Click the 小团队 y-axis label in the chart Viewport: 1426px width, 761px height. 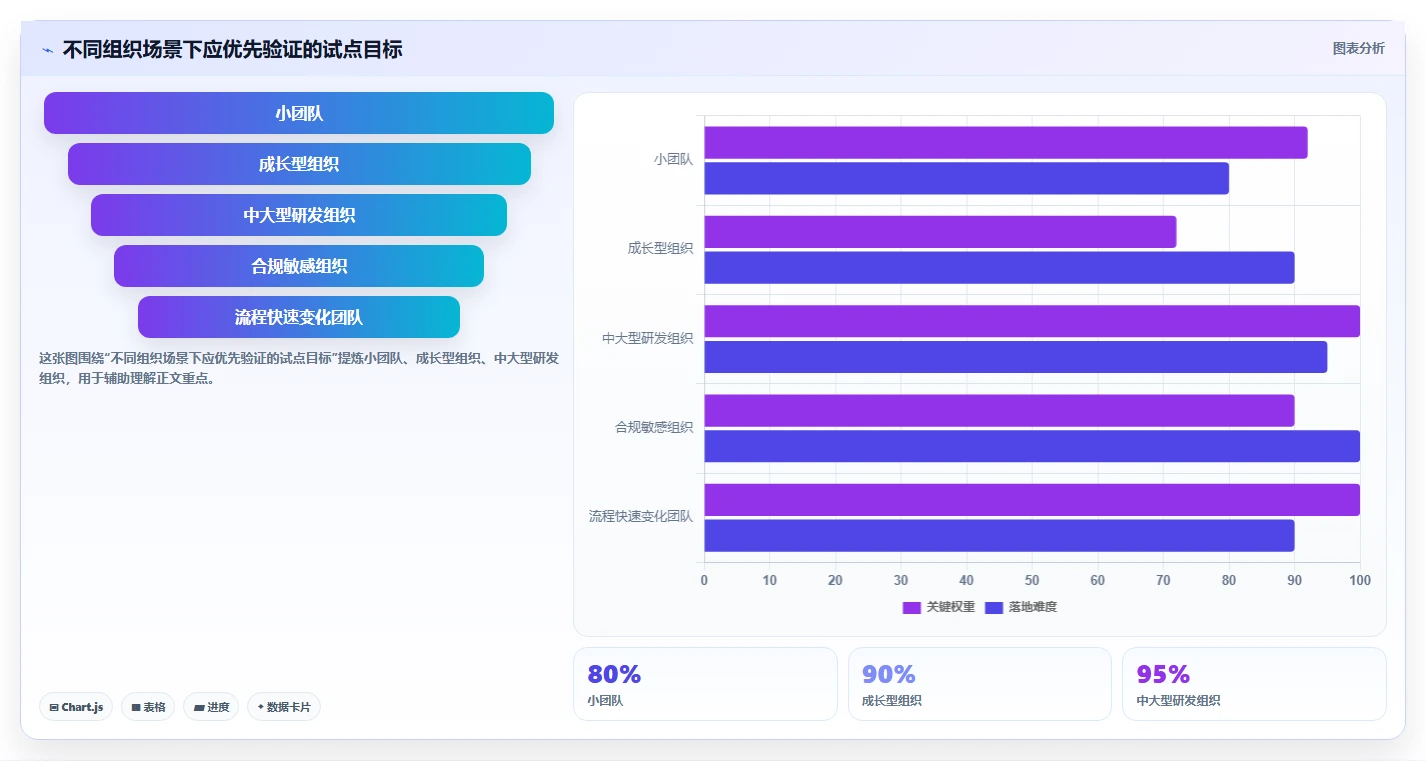(673, 159)
